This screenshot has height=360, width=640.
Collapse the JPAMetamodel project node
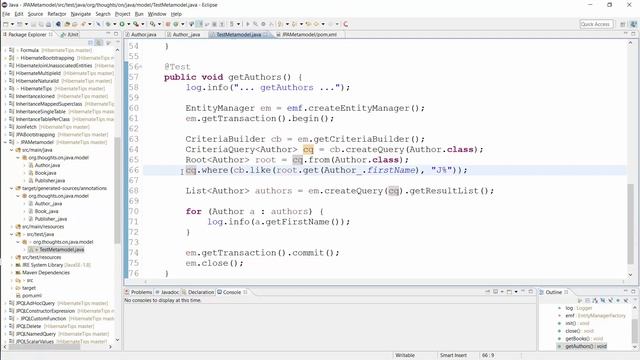5,142
